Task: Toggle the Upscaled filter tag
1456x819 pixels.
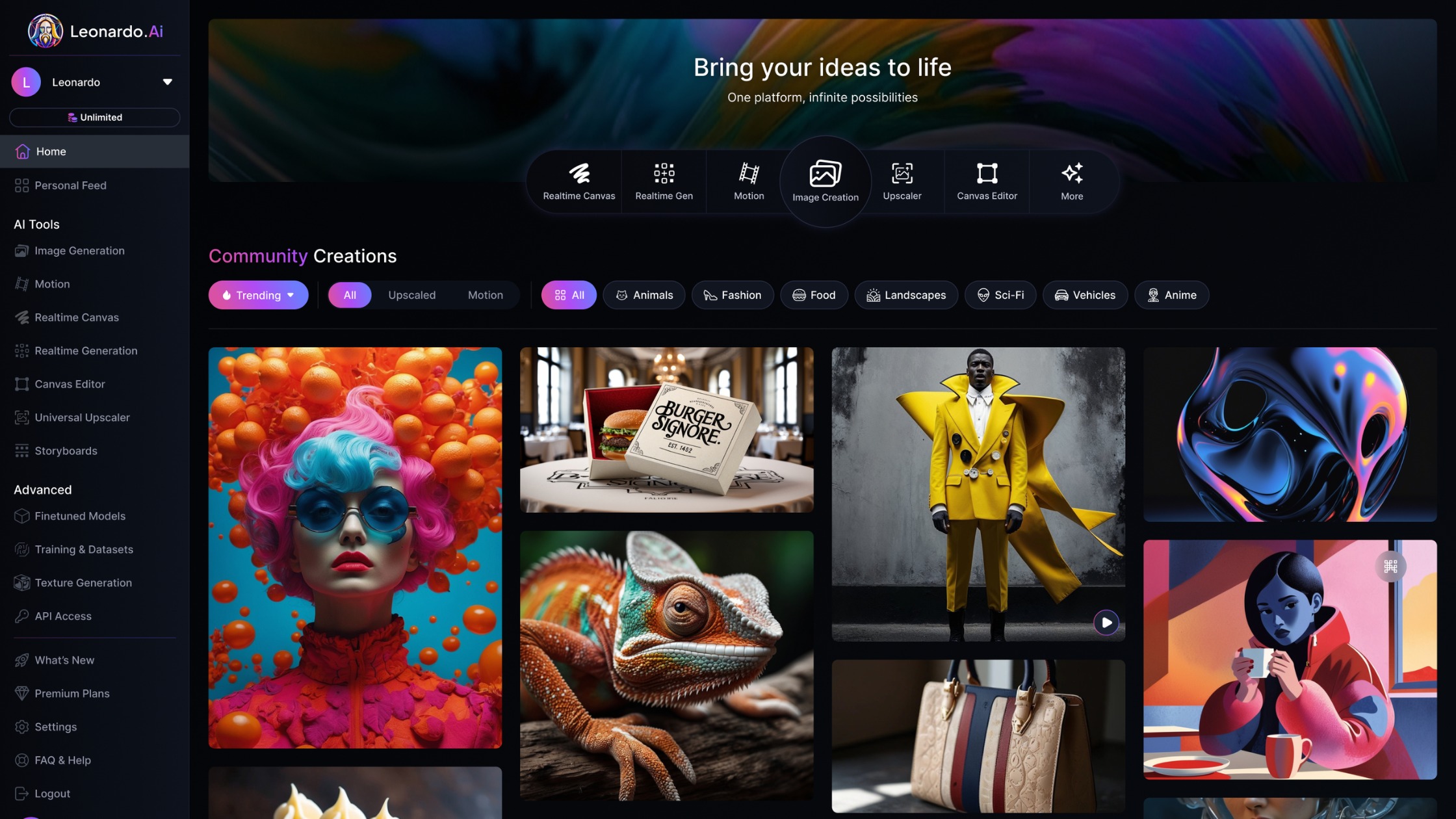Action: [411, 294]
